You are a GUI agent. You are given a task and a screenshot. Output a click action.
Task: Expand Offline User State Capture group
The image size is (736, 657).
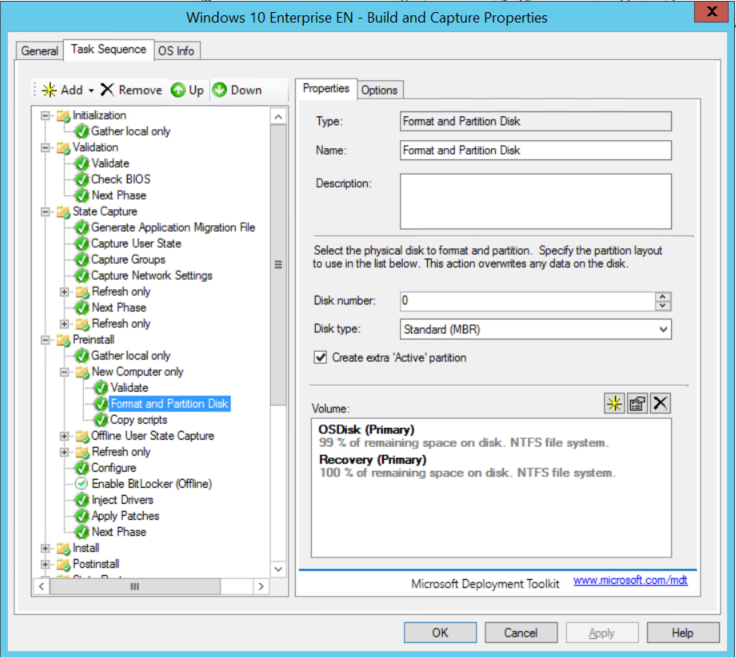point(65,436)
